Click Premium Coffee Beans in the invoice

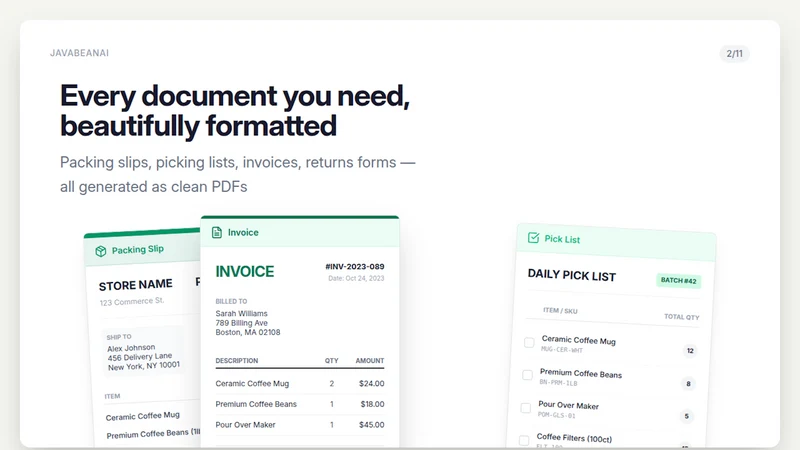click(x=256, y=404)
